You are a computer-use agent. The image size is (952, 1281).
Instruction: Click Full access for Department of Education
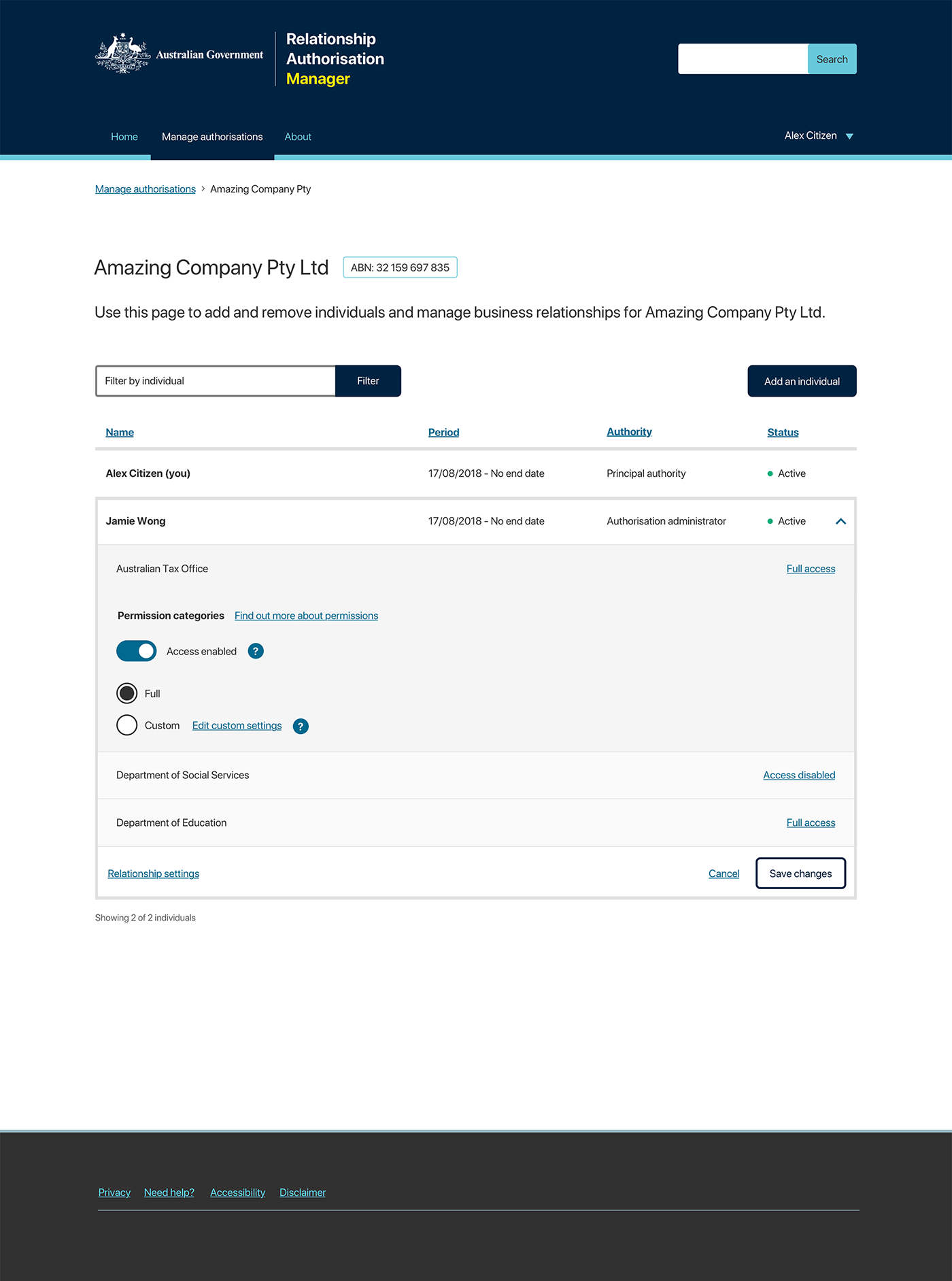(x=811, y=822)
